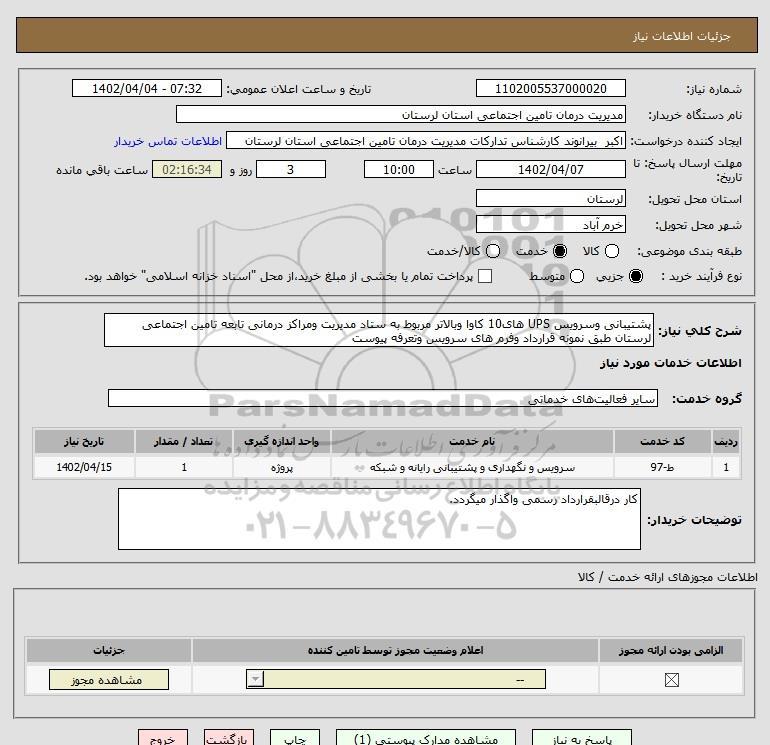
Task: Open مشاهده مدارک پیوستی (1) button
Action: pyautogui.click(x=426, y=738)
